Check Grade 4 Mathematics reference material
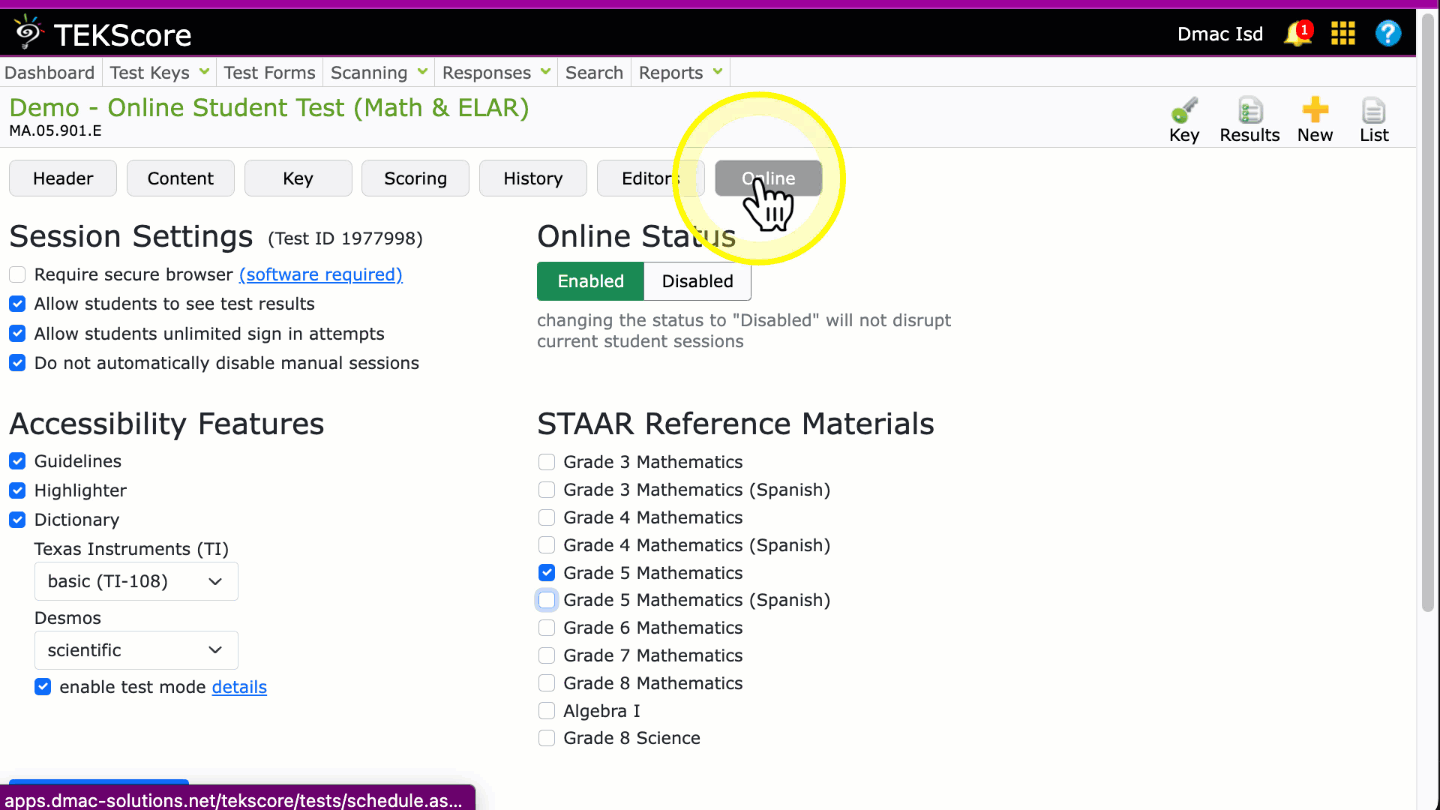 click(x=546, y=518)
